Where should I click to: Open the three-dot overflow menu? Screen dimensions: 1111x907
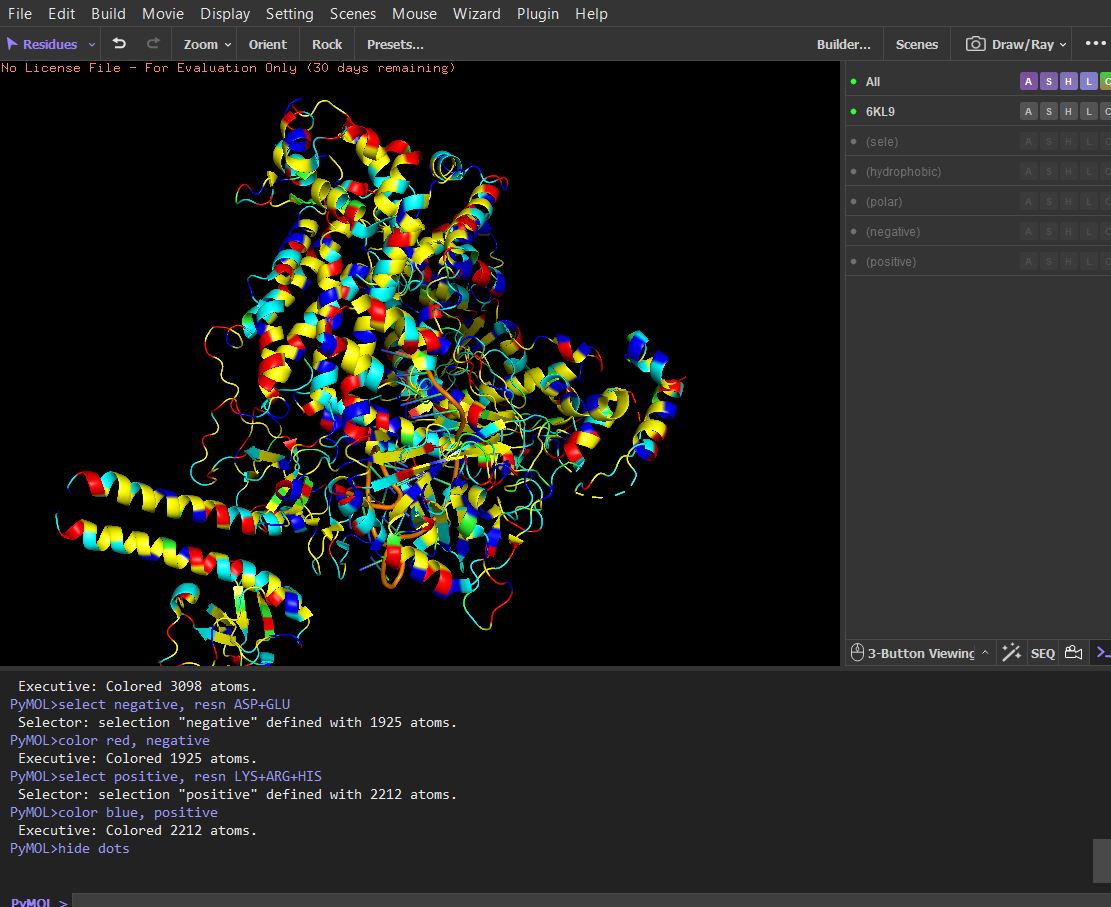(1096, 44)
